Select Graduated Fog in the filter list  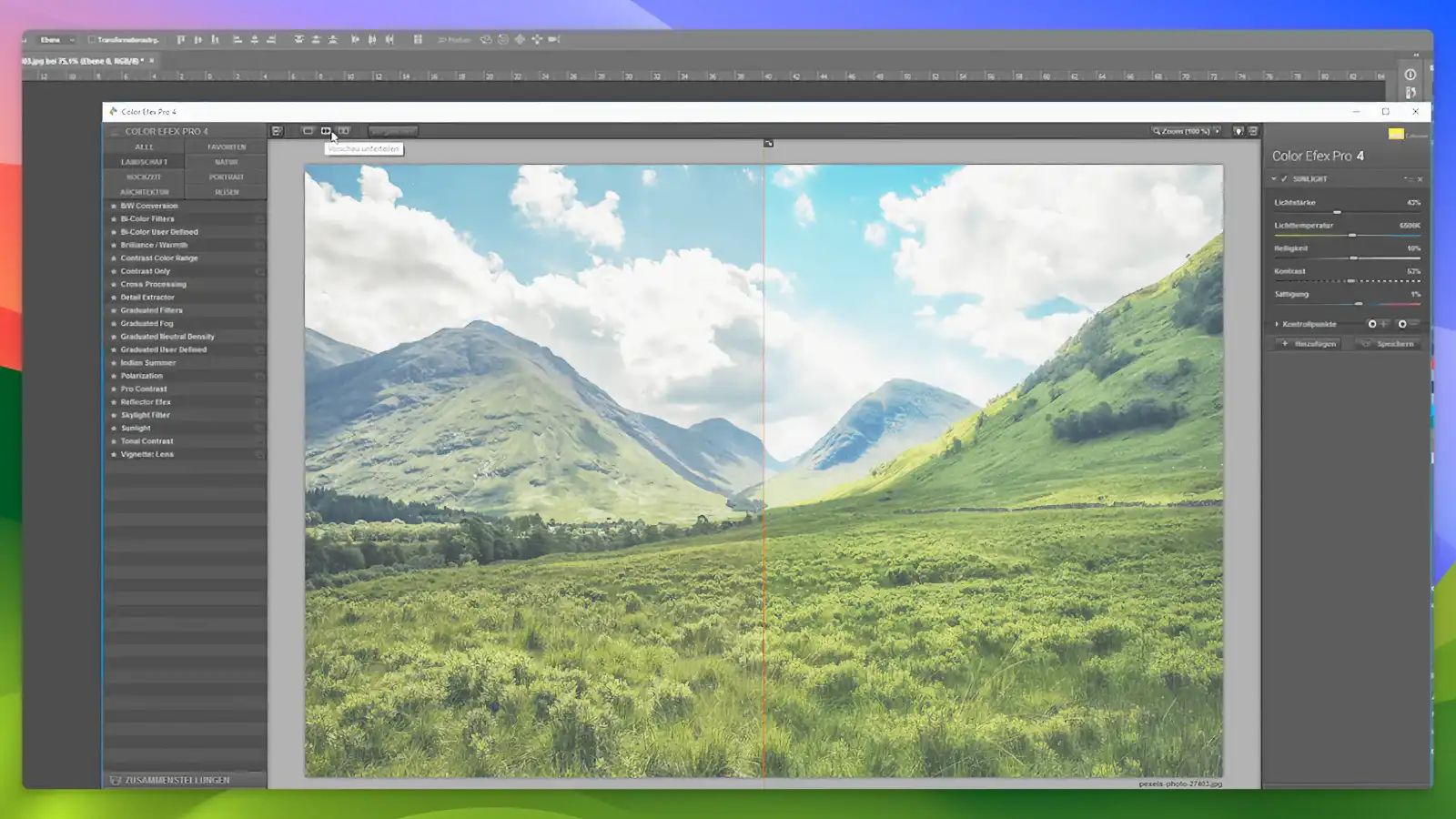point(147,323)
